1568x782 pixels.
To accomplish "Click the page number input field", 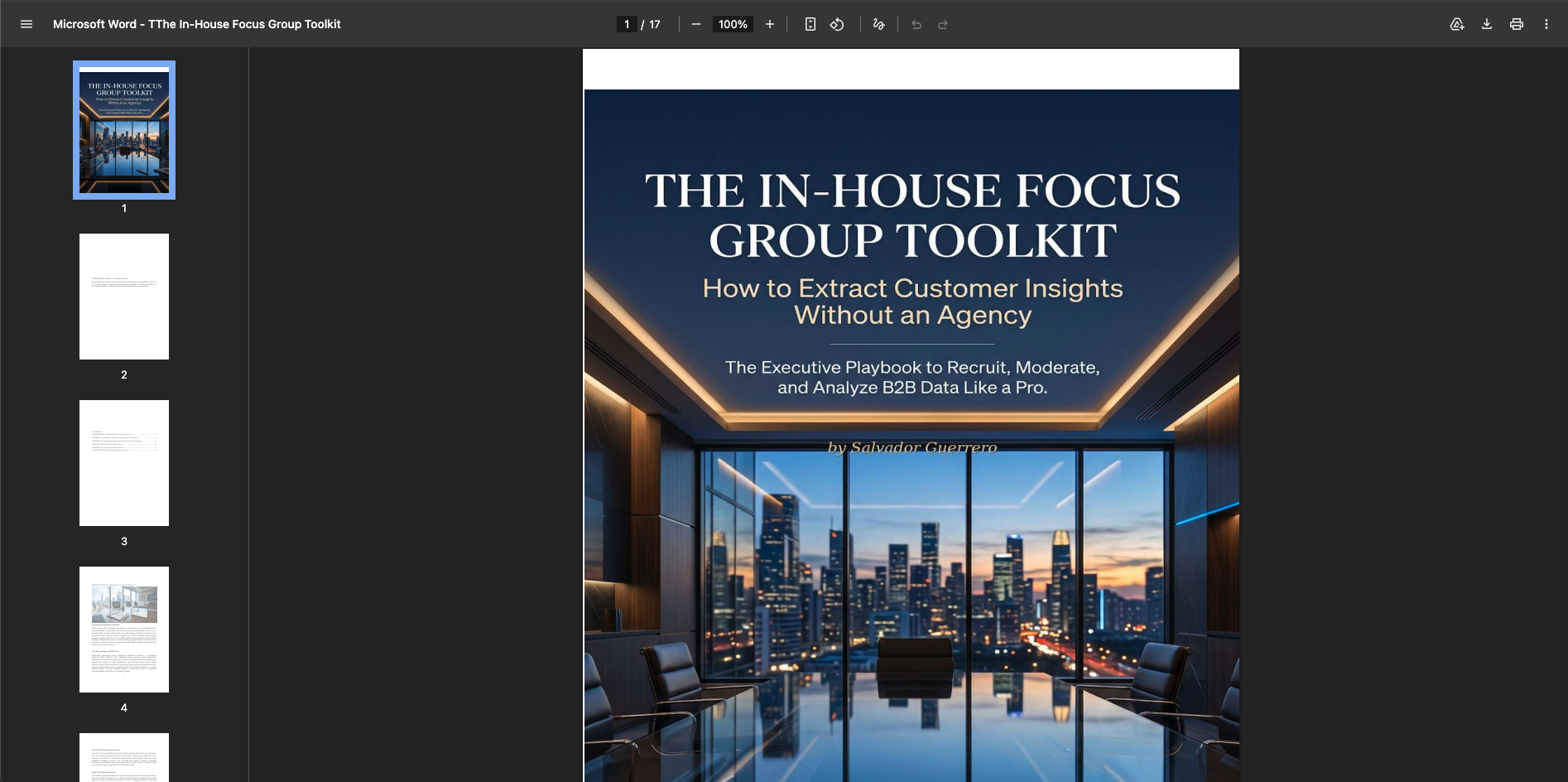I will (x=627, y=24).
